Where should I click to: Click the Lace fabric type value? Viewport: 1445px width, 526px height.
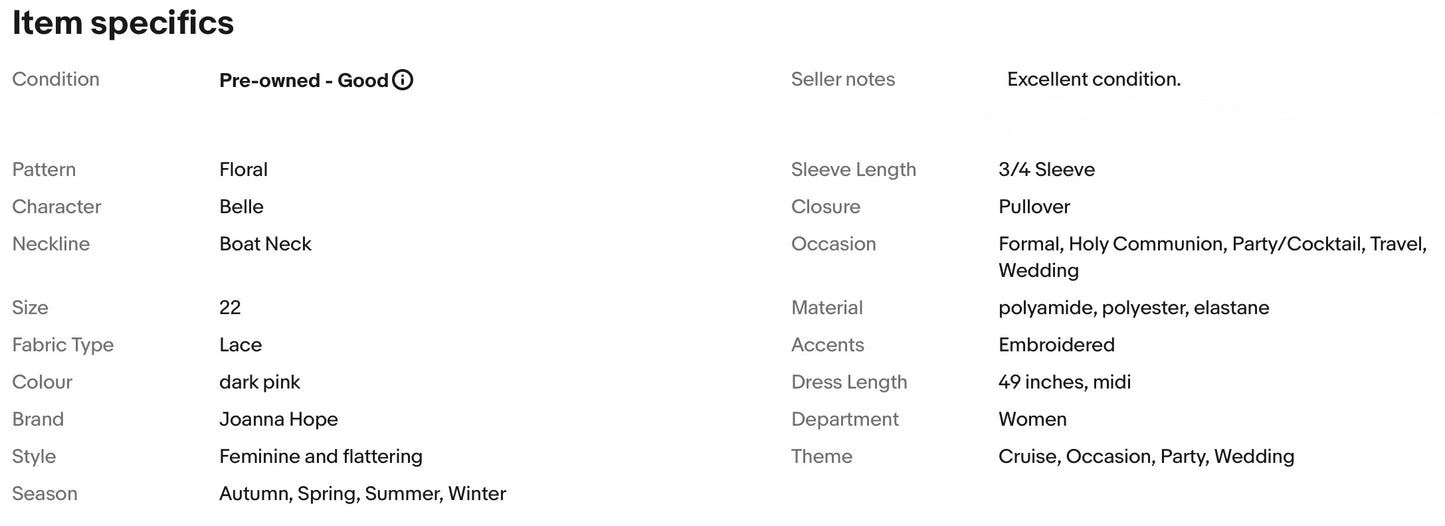[x=241, y=345]
